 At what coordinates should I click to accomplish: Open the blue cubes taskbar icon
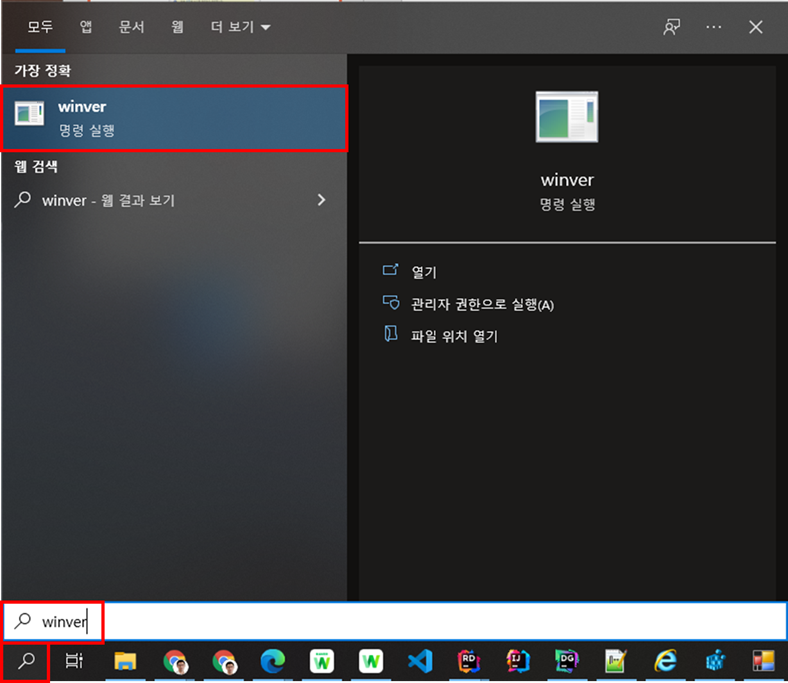tap(715, 661)
